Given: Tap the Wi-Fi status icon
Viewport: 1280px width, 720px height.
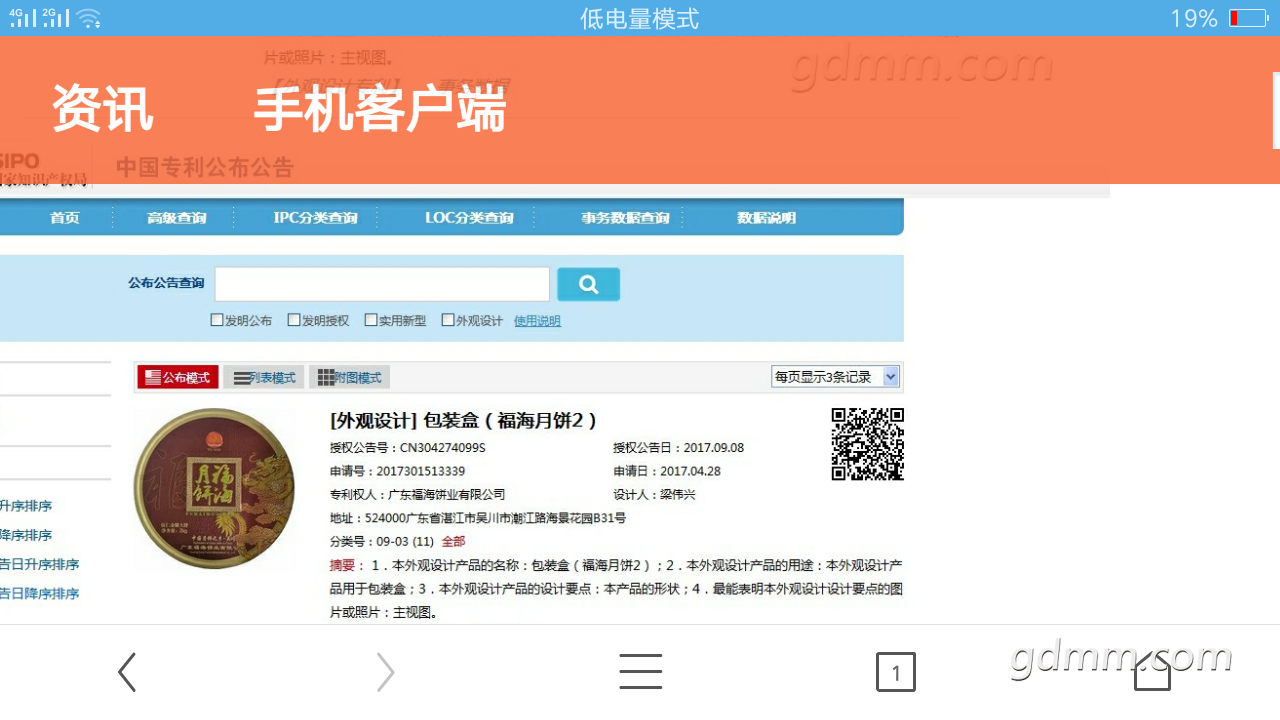Looking at the screenshot, I should 89,18.
